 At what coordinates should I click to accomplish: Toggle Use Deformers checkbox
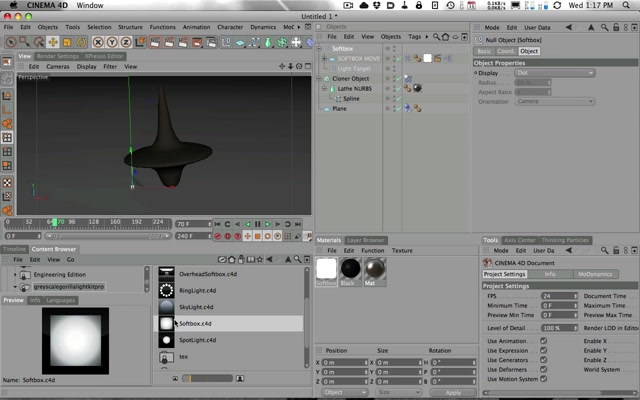(544, 369)
